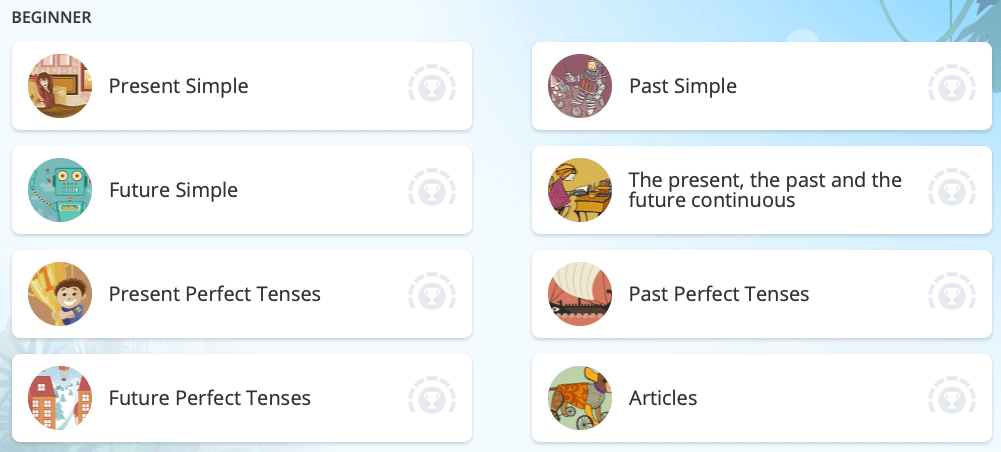Image resolution: width=1001 pixels, height=452 pixels.
Task: Click the trophy icon beside Present Simple
Action: point(432,86)
